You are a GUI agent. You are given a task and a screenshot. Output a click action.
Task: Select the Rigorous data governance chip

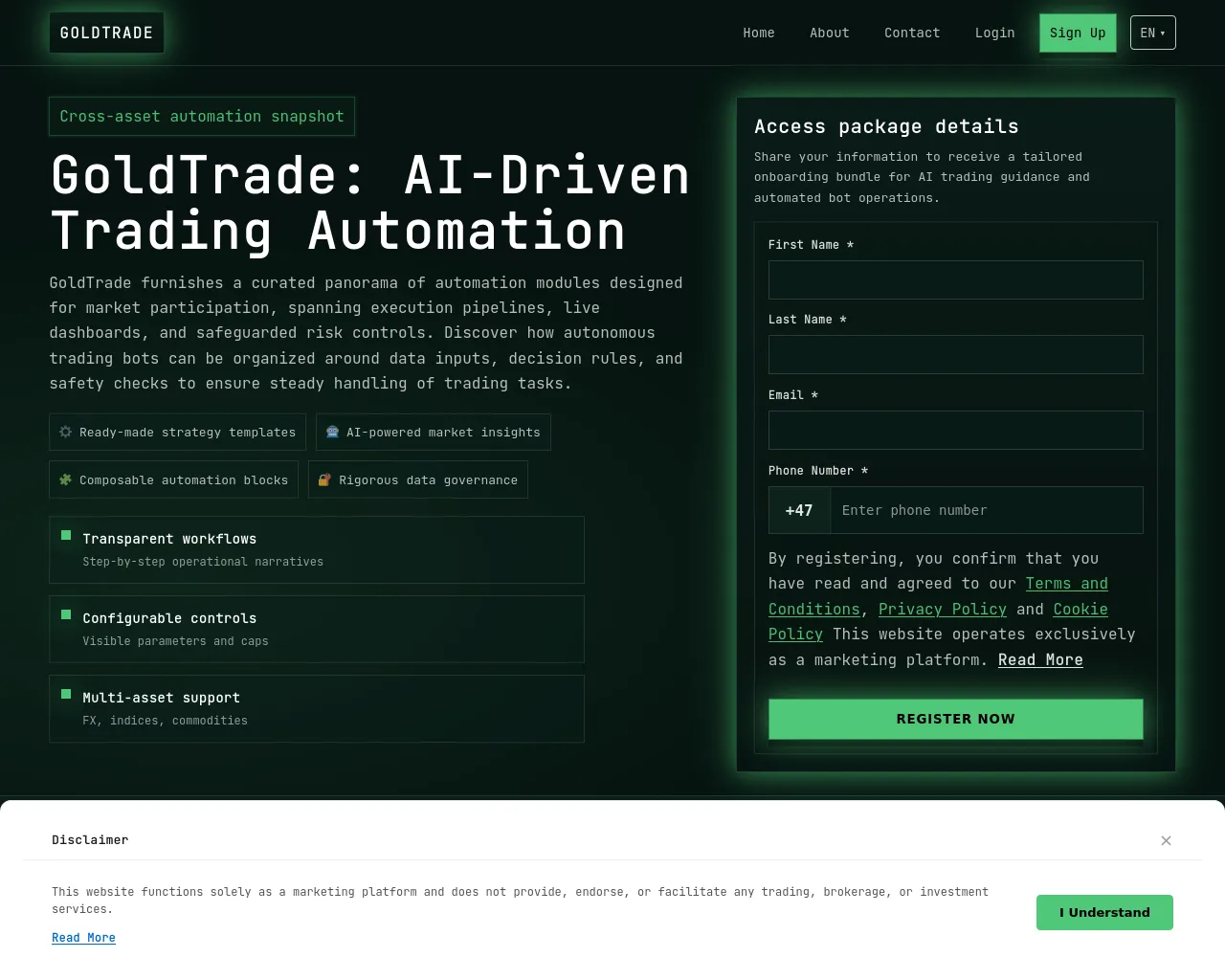click(x=417, y=479)
